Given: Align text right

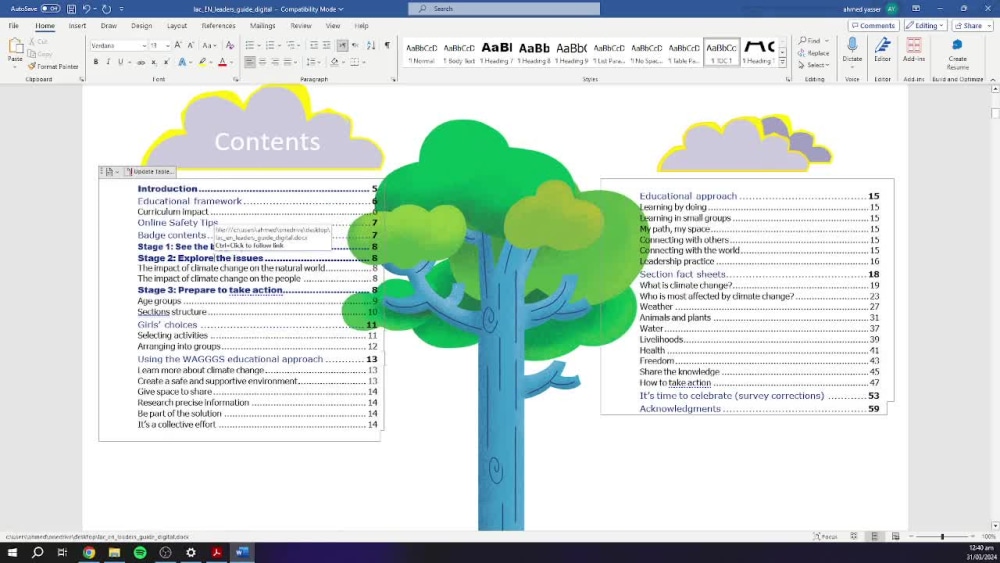Looking at the screenshot, I should [275, 62].
